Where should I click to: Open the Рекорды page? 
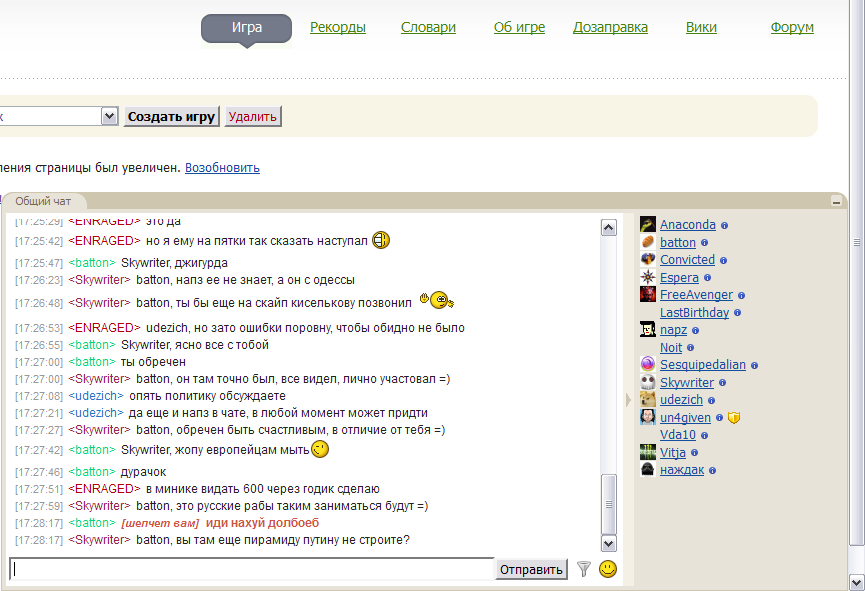[x=338, y=27]
